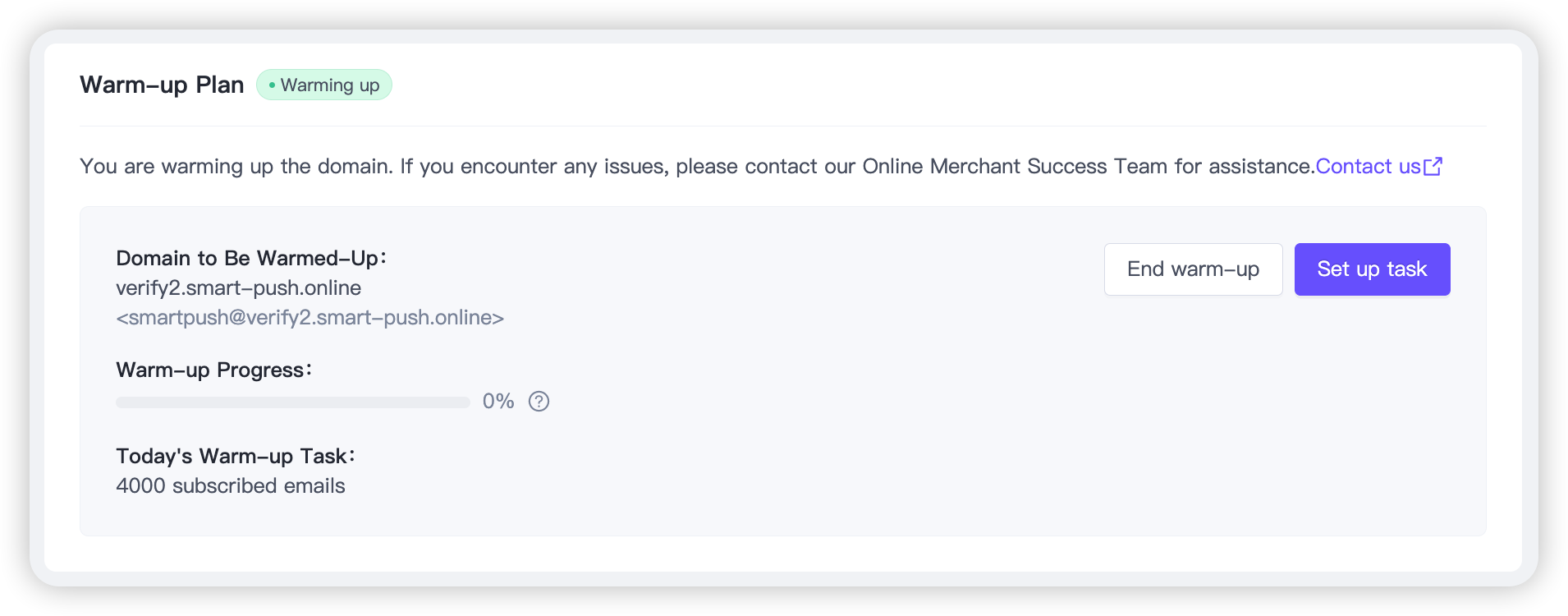Image resolution: width=1568 pixels, height=616 pixels.
Task: Click the Warm-up Plan heading
Action: tap(162, 85)
